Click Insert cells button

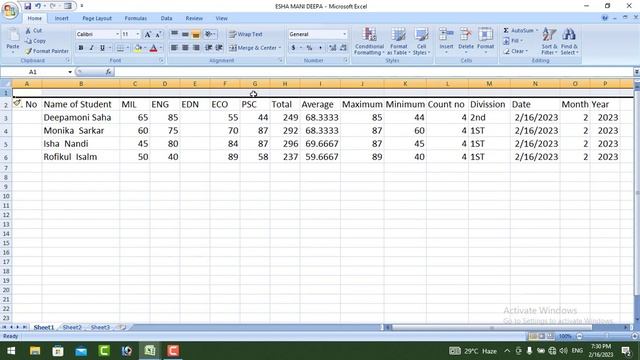coord(446,40)
